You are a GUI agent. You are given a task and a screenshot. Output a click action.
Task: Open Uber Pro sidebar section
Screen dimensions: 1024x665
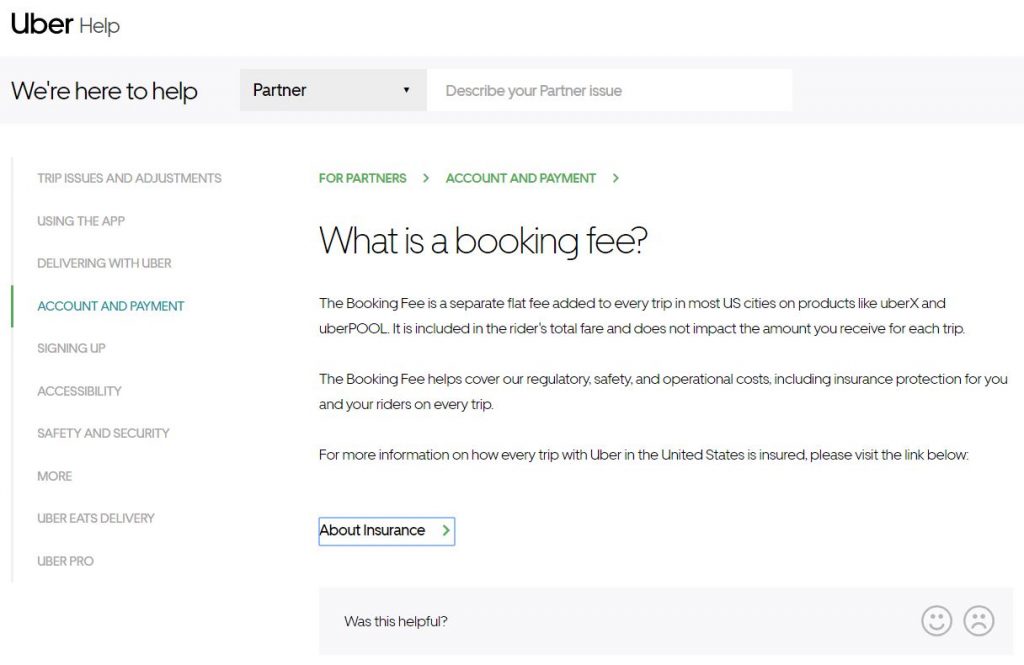[65, 560]
